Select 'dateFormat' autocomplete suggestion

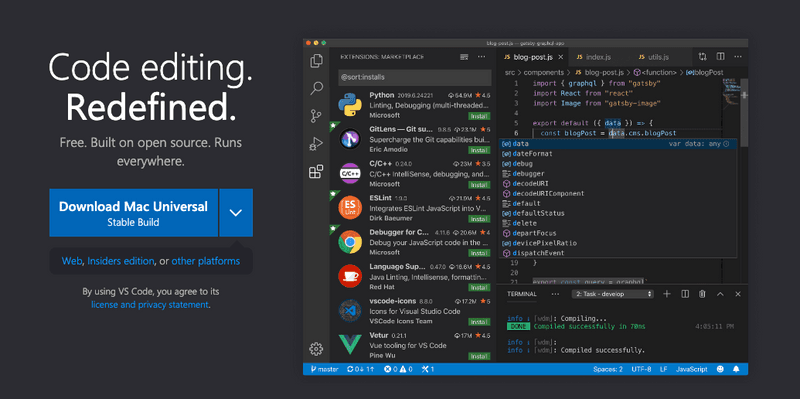[x=618, y=154]
